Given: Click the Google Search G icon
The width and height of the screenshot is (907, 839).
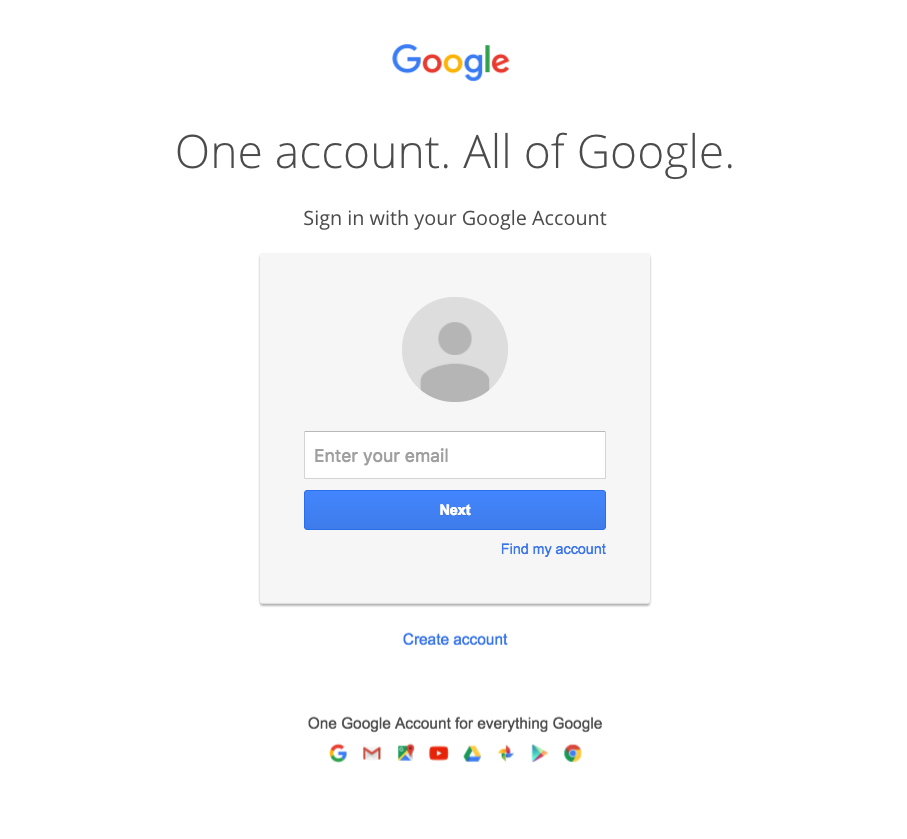Looking at the screenshot, I should (338, 753).
